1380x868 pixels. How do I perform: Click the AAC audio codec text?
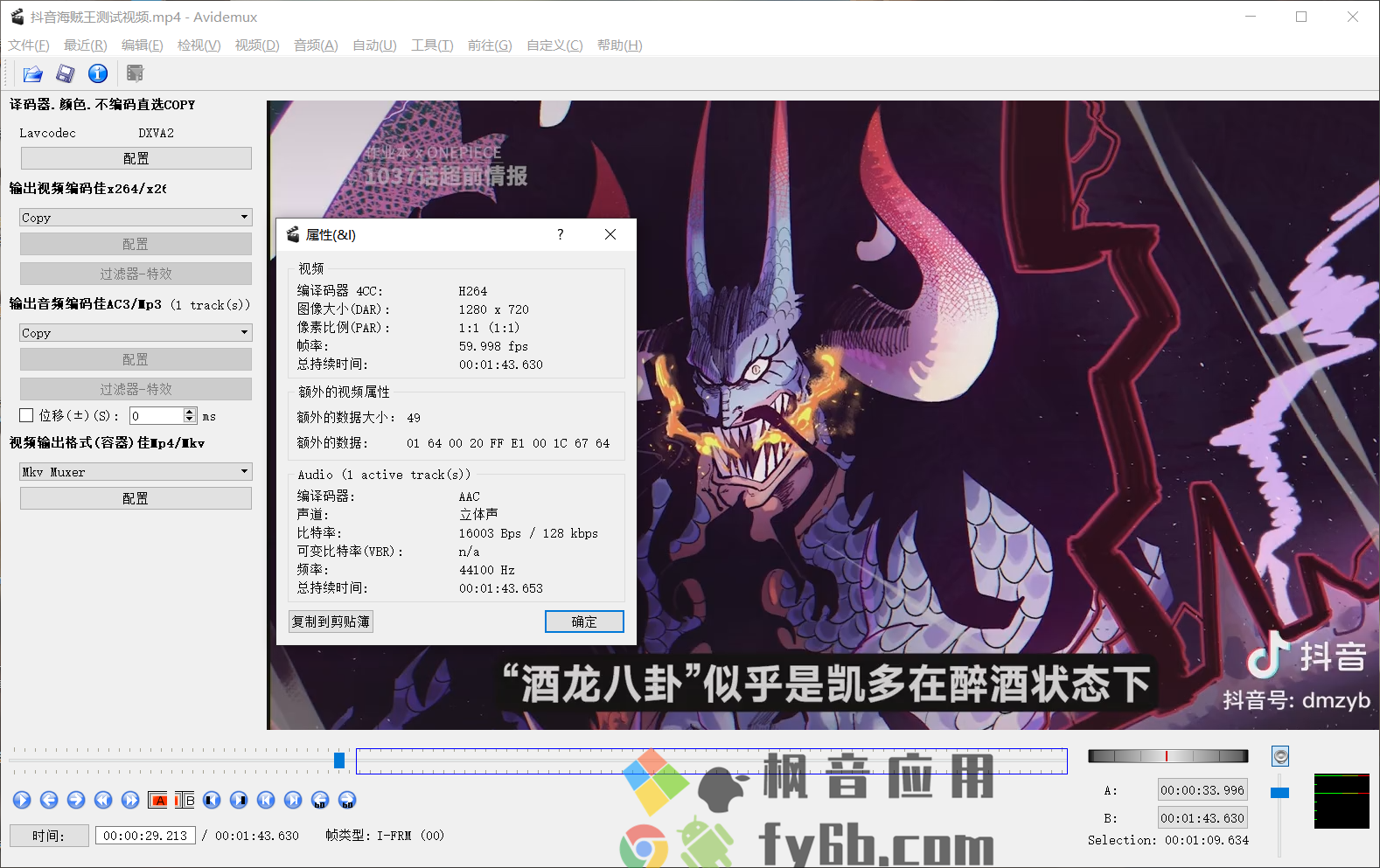tap(470, 496)
